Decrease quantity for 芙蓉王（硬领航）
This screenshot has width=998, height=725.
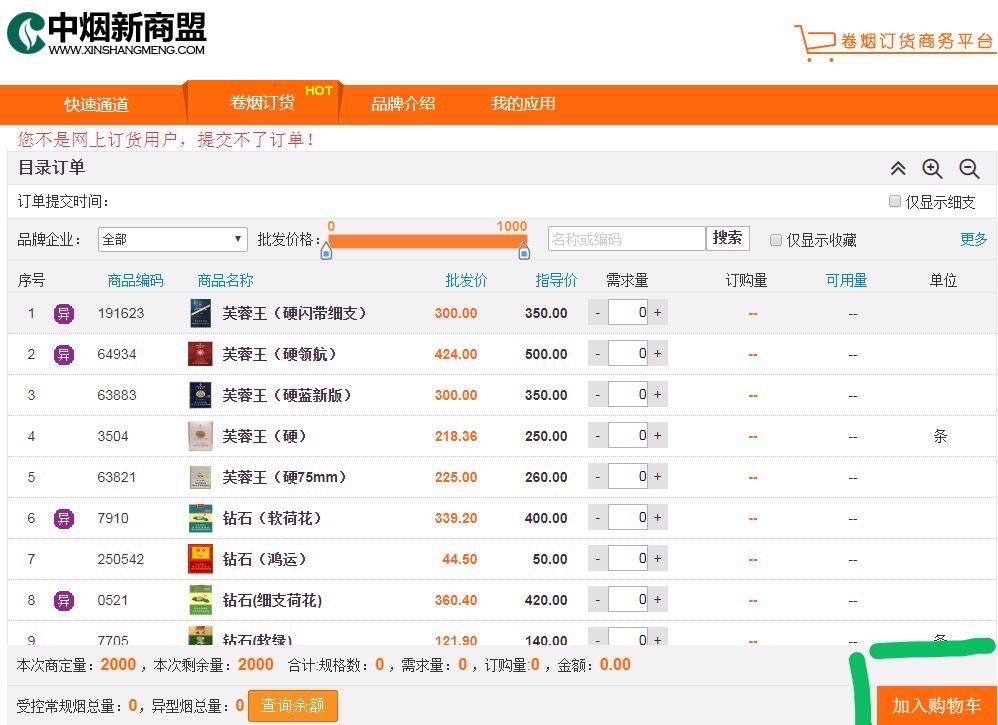[x=598, y=353]
